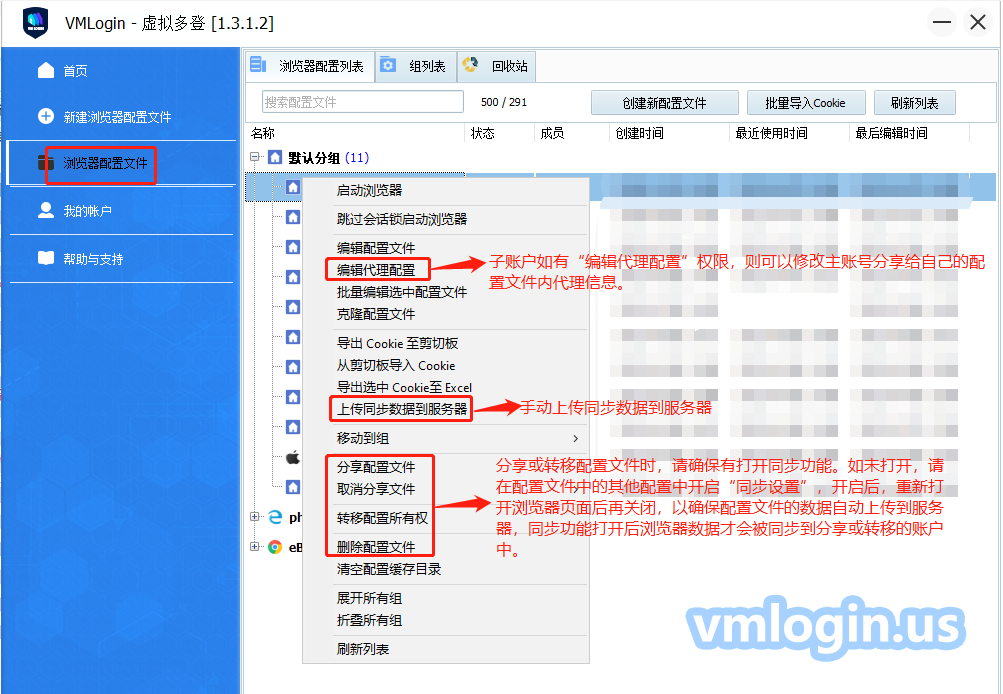Image resolution: width=1003 pixels, height=694 pixels.
Task: Click the Edge browser icon in the tree
Action: [x=275, y=517]
